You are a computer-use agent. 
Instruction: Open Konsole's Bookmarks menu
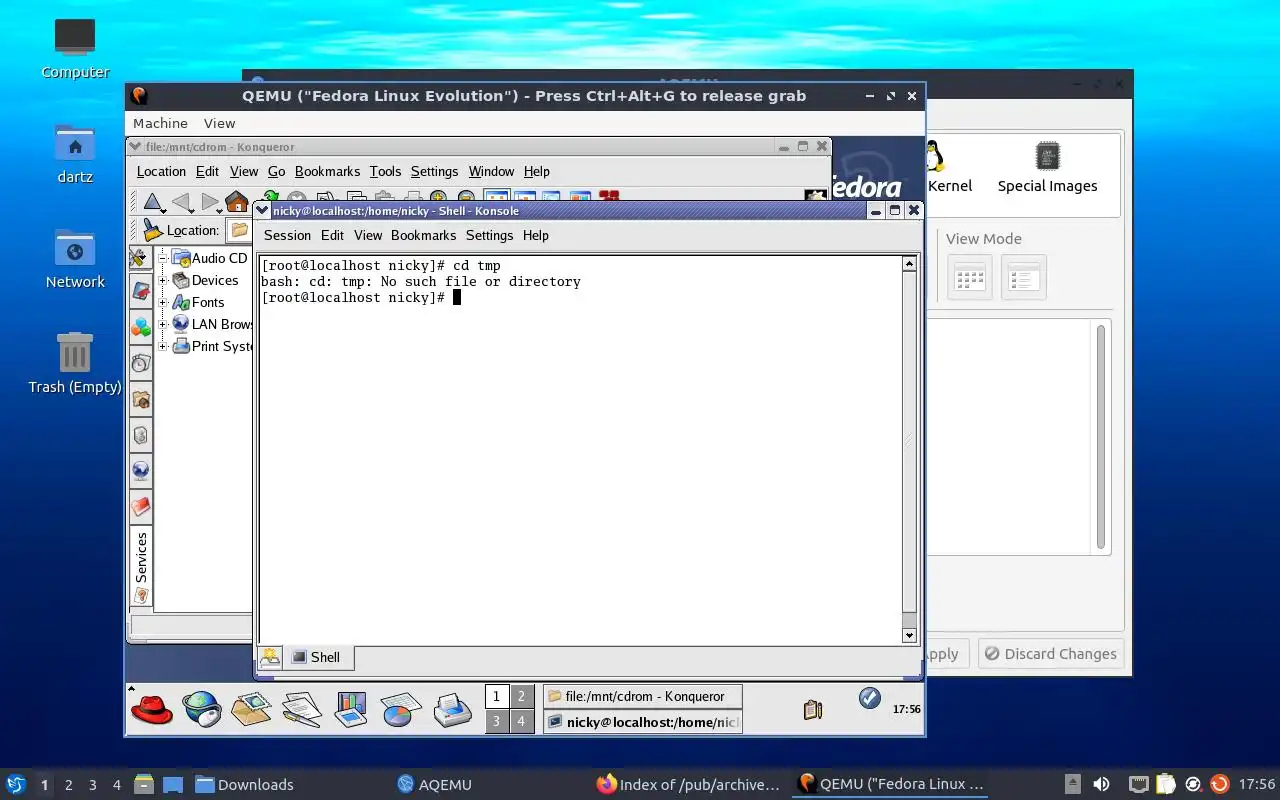tap(423, 235)
